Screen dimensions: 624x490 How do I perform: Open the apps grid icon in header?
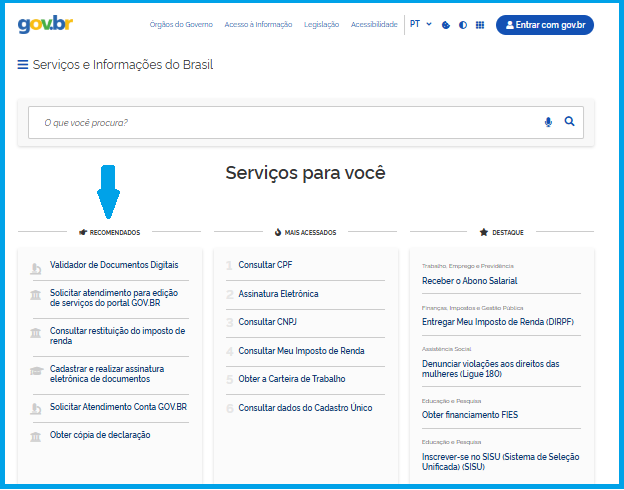[x=480, y=25]
